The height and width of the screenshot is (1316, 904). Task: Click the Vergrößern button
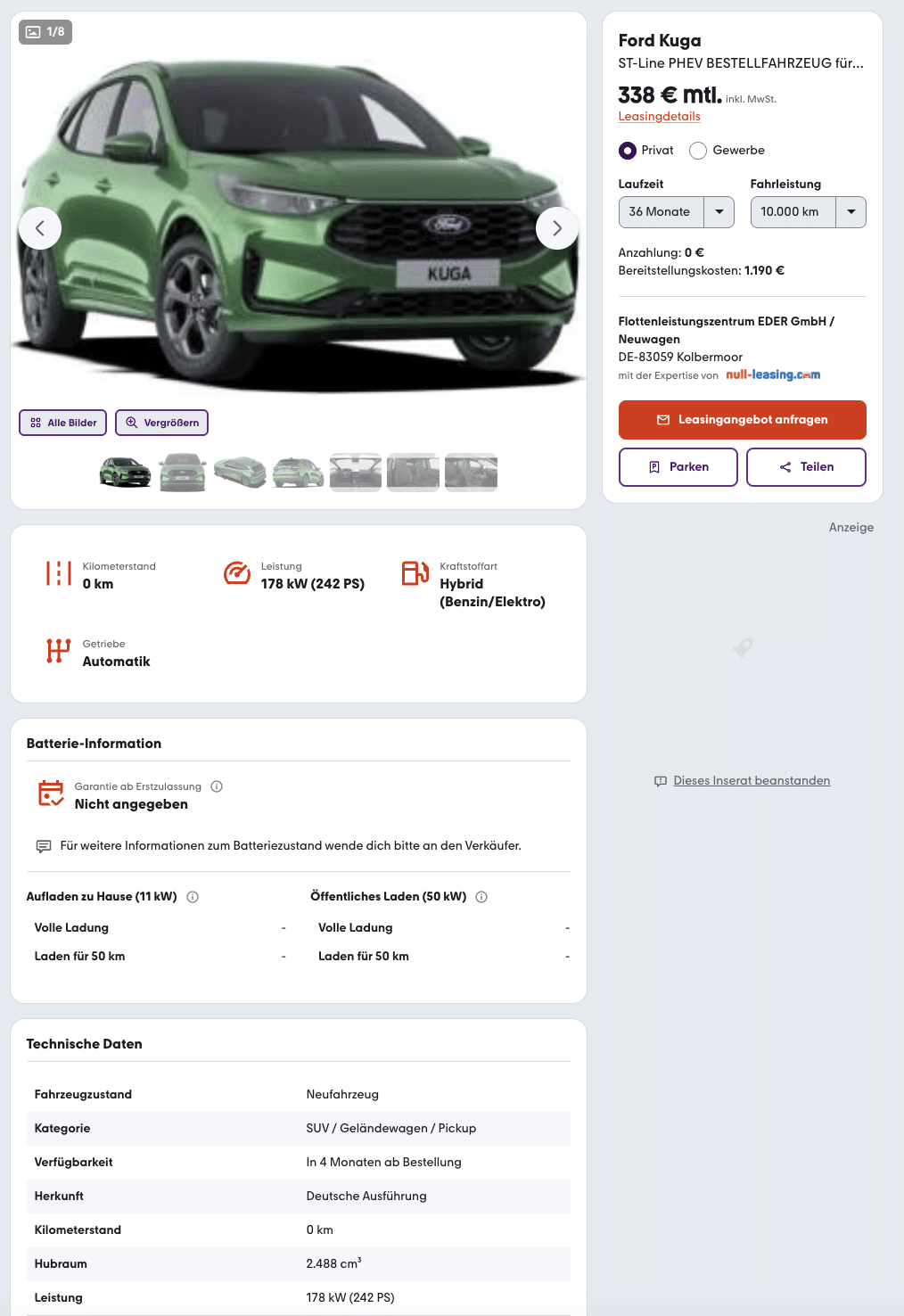[x=162, y=423]
